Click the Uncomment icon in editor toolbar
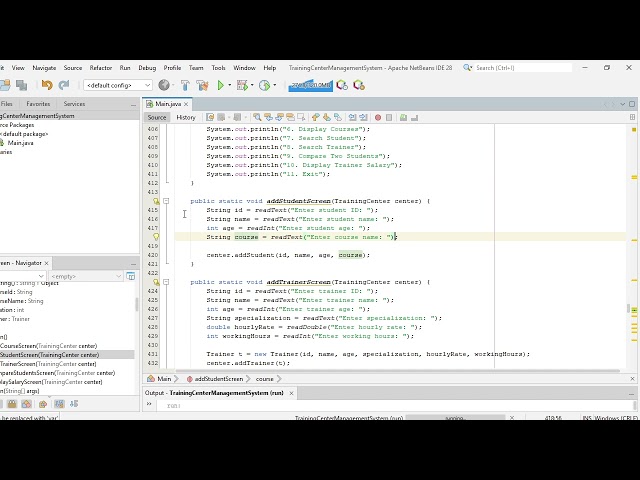Viewport: 640px width, 480px height. [414, 118]
